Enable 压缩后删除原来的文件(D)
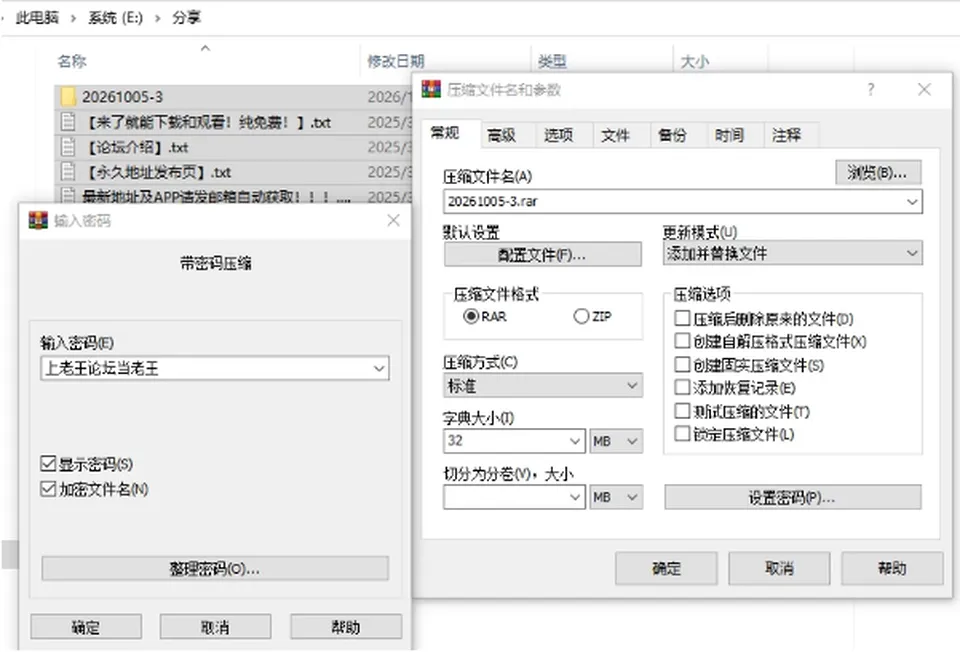The image size is (960, 652). pyautogui.click(x=682, y=318)
